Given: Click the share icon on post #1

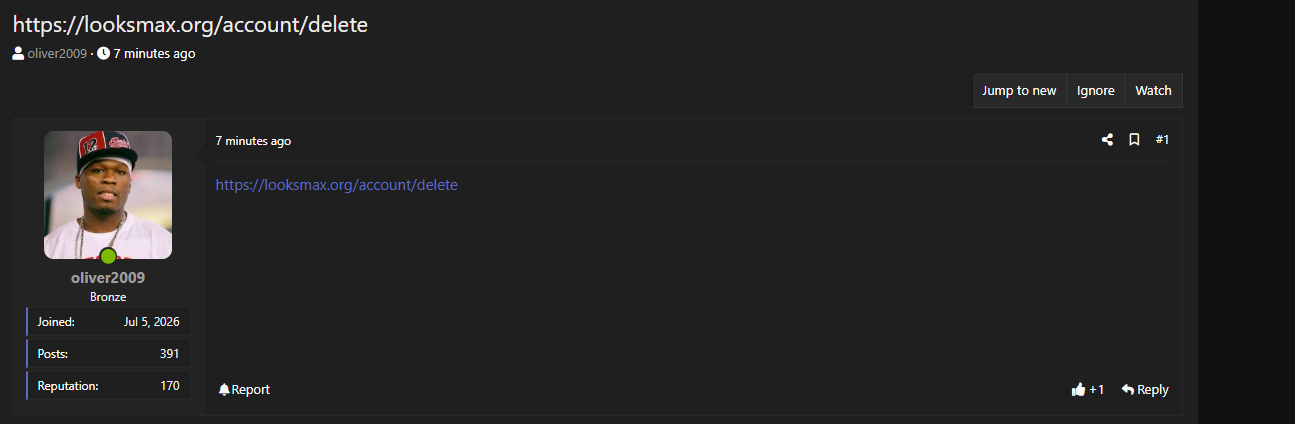Looking at the screenshot, I should point(1107,140).
